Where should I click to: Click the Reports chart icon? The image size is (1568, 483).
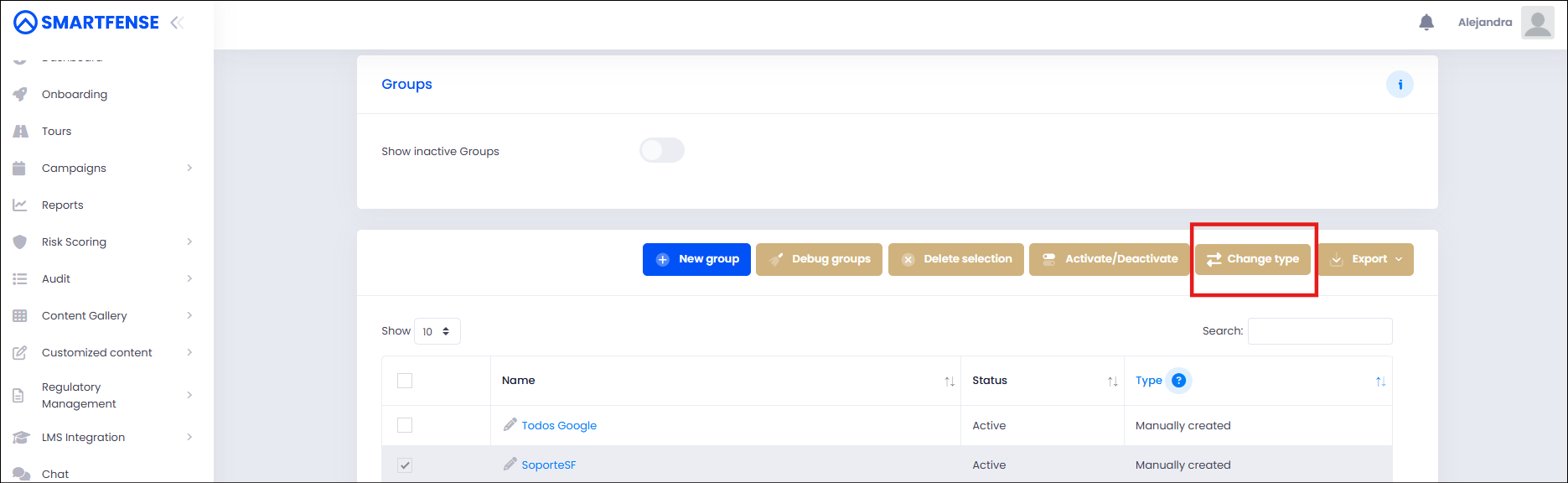coord(20,205)
